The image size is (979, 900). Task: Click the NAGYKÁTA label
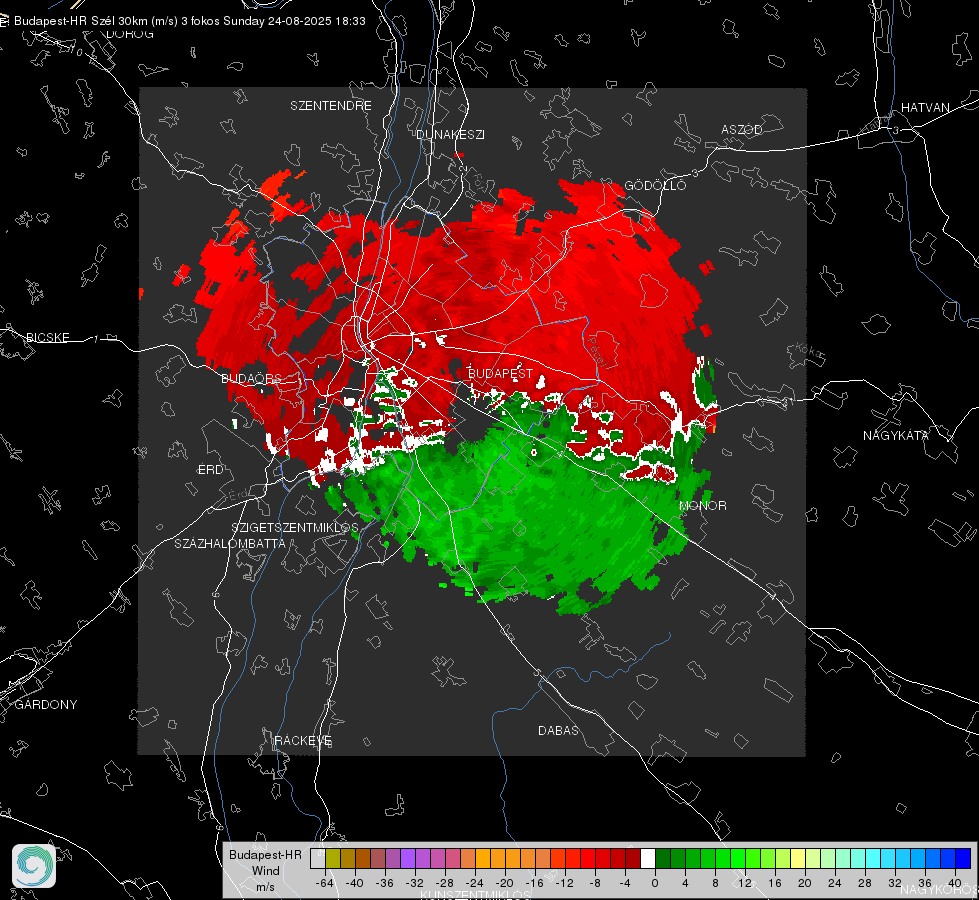point(895,435)
